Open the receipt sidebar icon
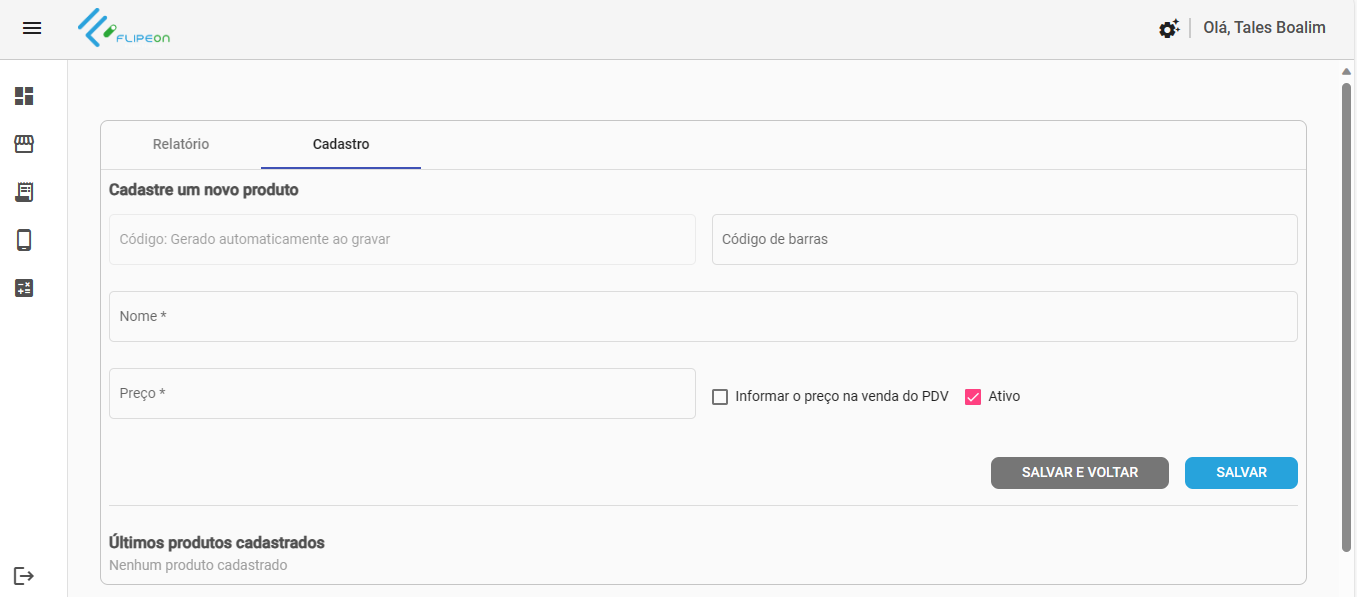The image size is (1357, 597). pyautogui.click(x=24, y=192)
